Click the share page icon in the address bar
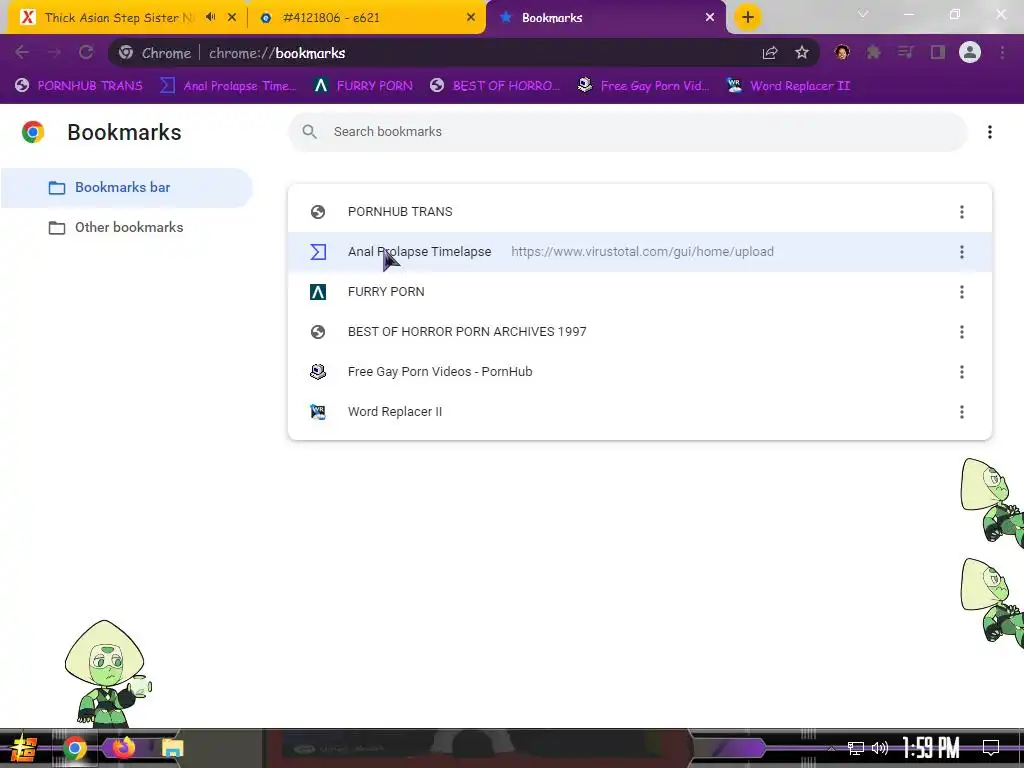This screenshot has width=1024, height=768. (x=770, y=53)
